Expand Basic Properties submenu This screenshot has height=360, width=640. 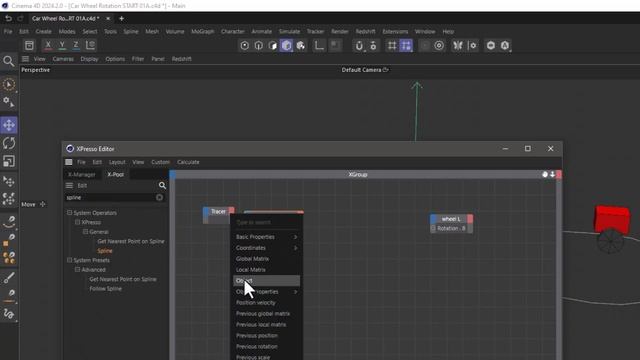pos(266,237)
